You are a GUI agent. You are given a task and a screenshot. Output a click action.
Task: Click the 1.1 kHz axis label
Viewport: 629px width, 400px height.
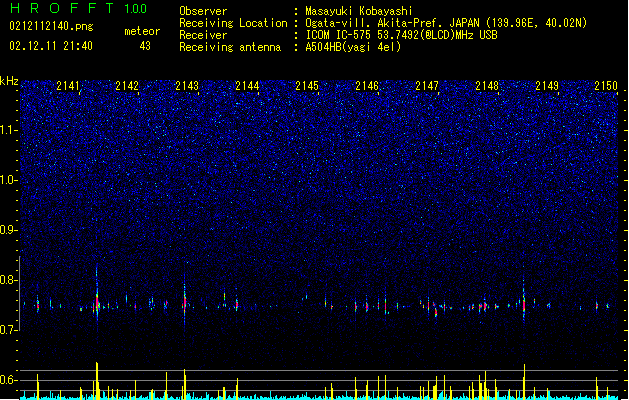tap(8, 130)
